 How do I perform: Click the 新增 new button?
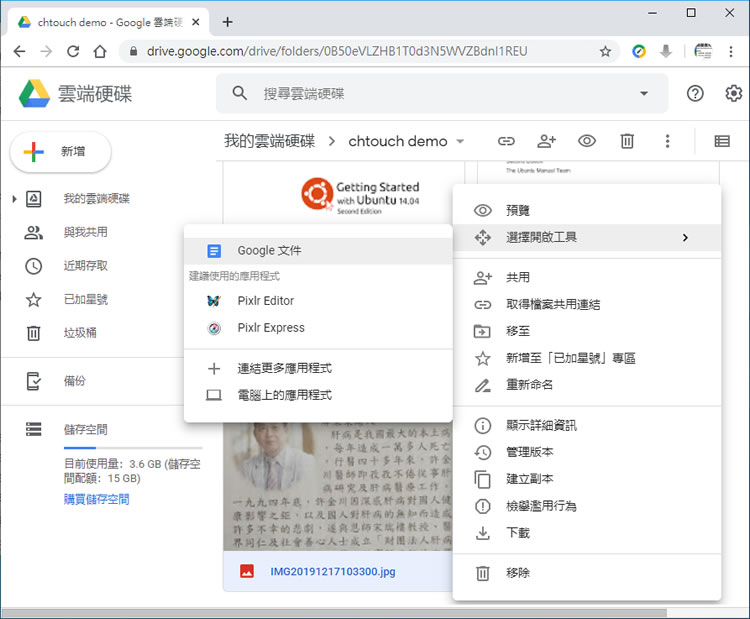point(60,151)
